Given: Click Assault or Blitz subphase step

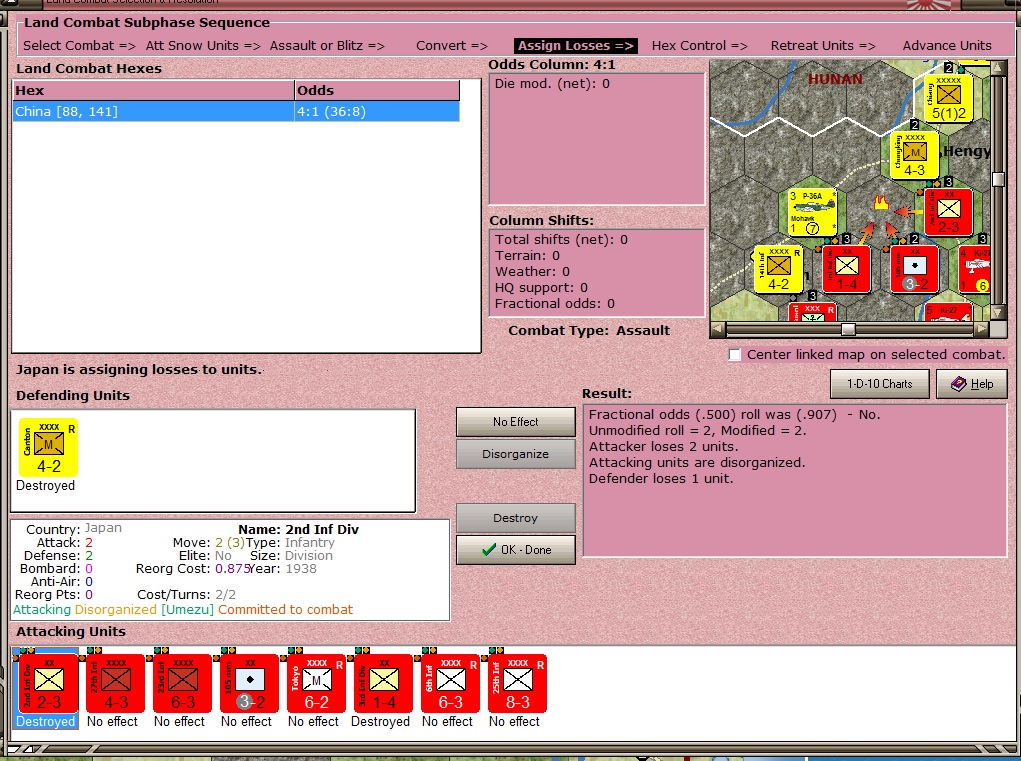Looking at the screenshot, I should pyautogui.click(x=327, y=46).
